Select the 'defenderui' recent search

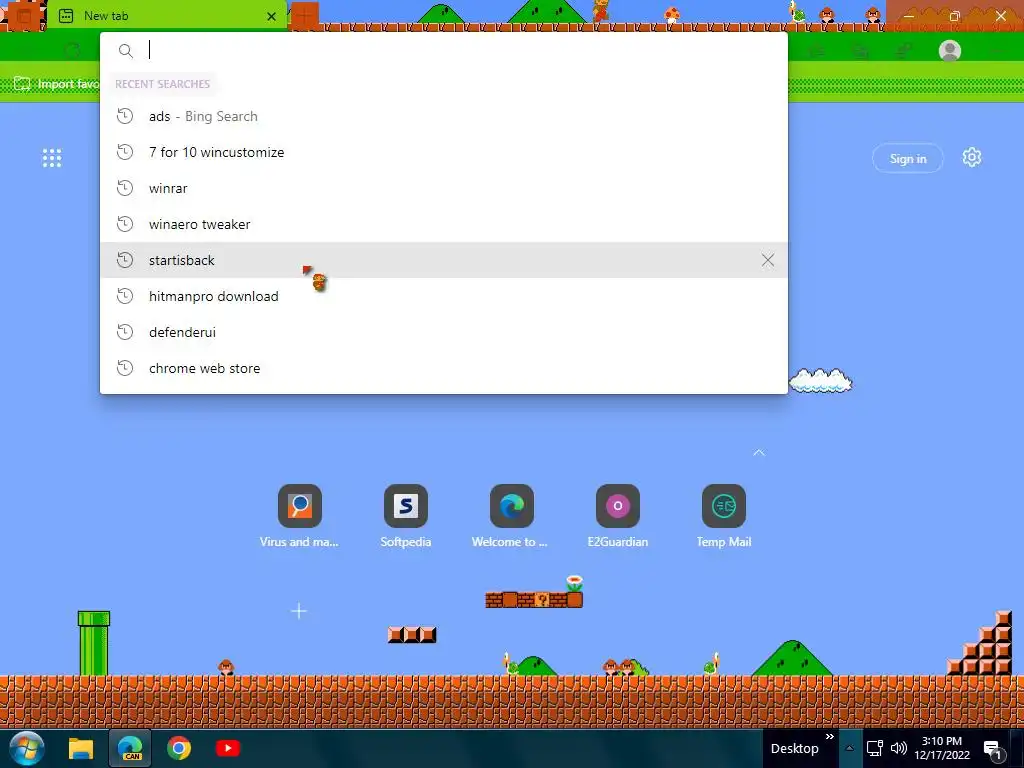tap(444, 332)
